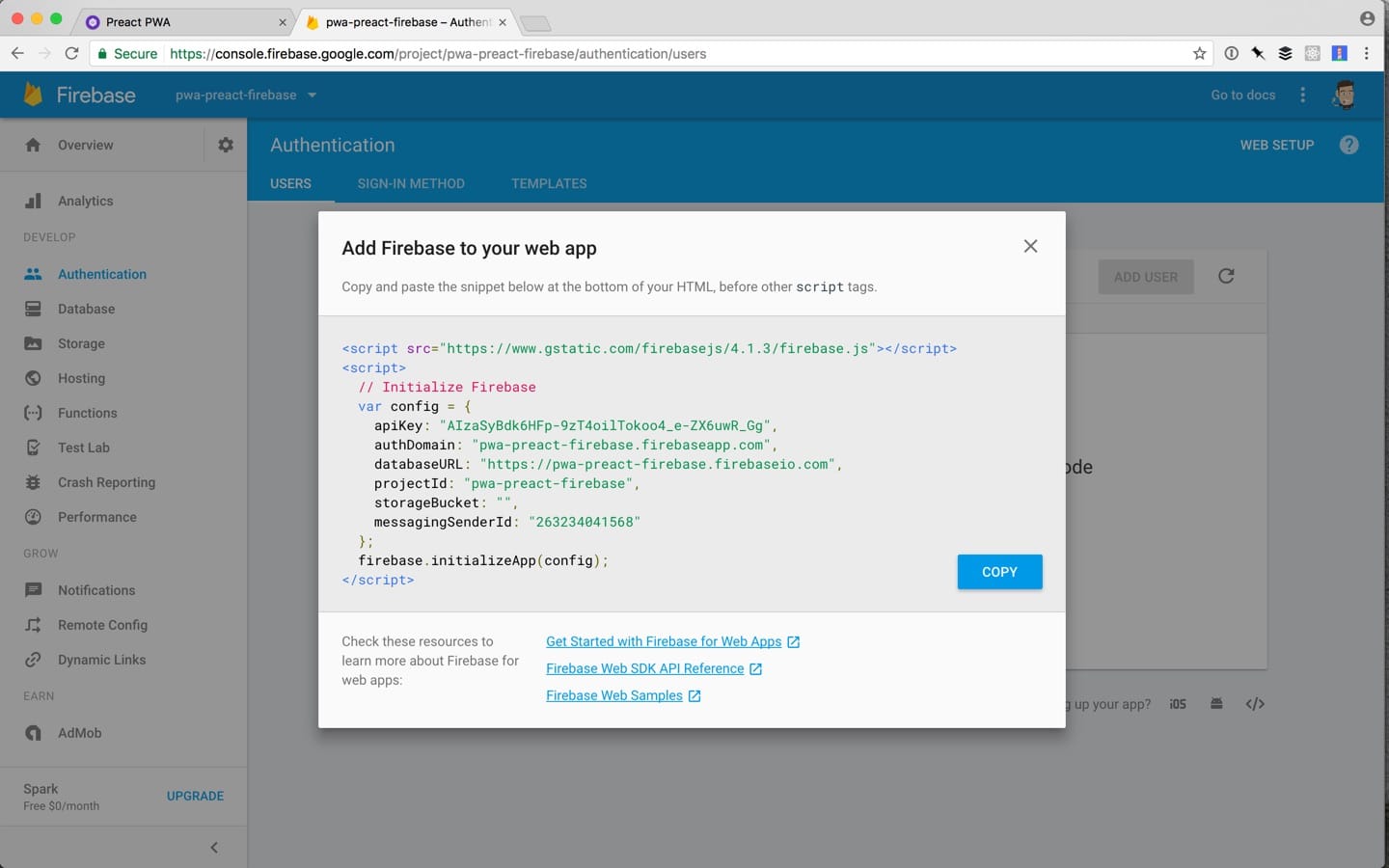Click Go to docs link
Image resolution: width=1389 pixels, height=868 pixels.
pos(1243,95)
